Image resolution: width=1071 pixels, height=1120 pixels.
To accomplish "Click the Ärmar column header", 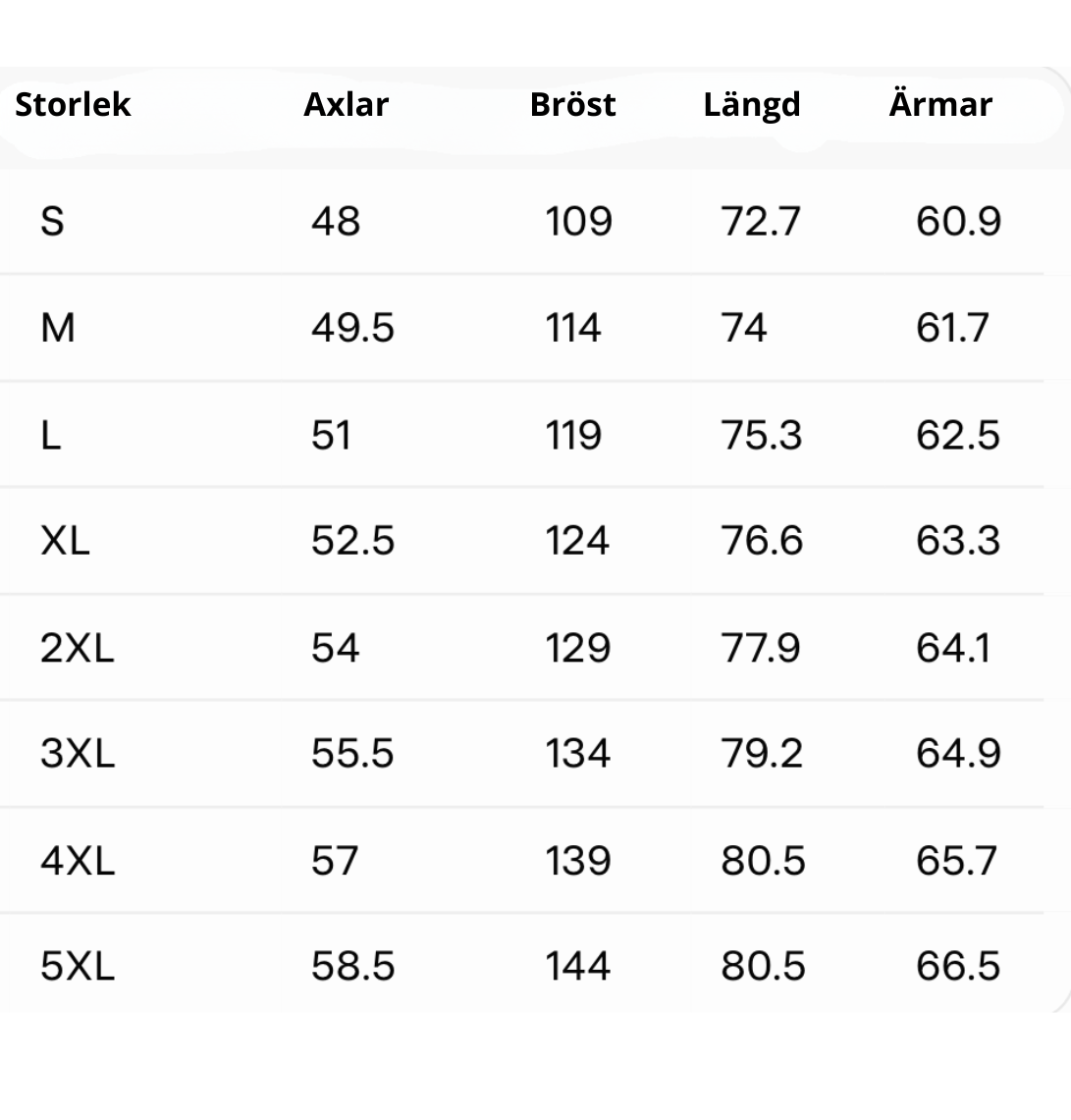I will [x=941, y=103].
